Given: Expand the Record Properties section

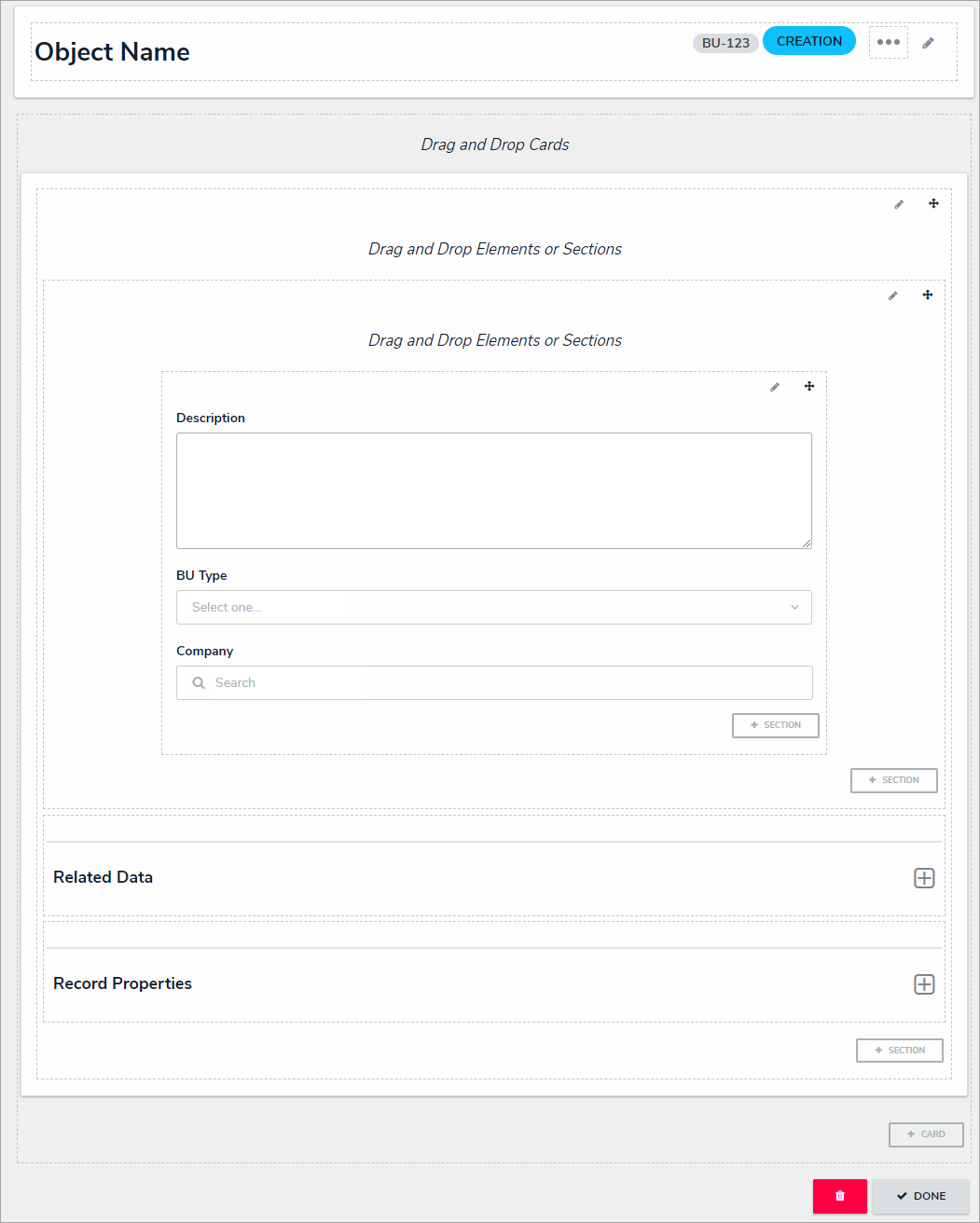Looking at the screenshot, I should (924, 984).
